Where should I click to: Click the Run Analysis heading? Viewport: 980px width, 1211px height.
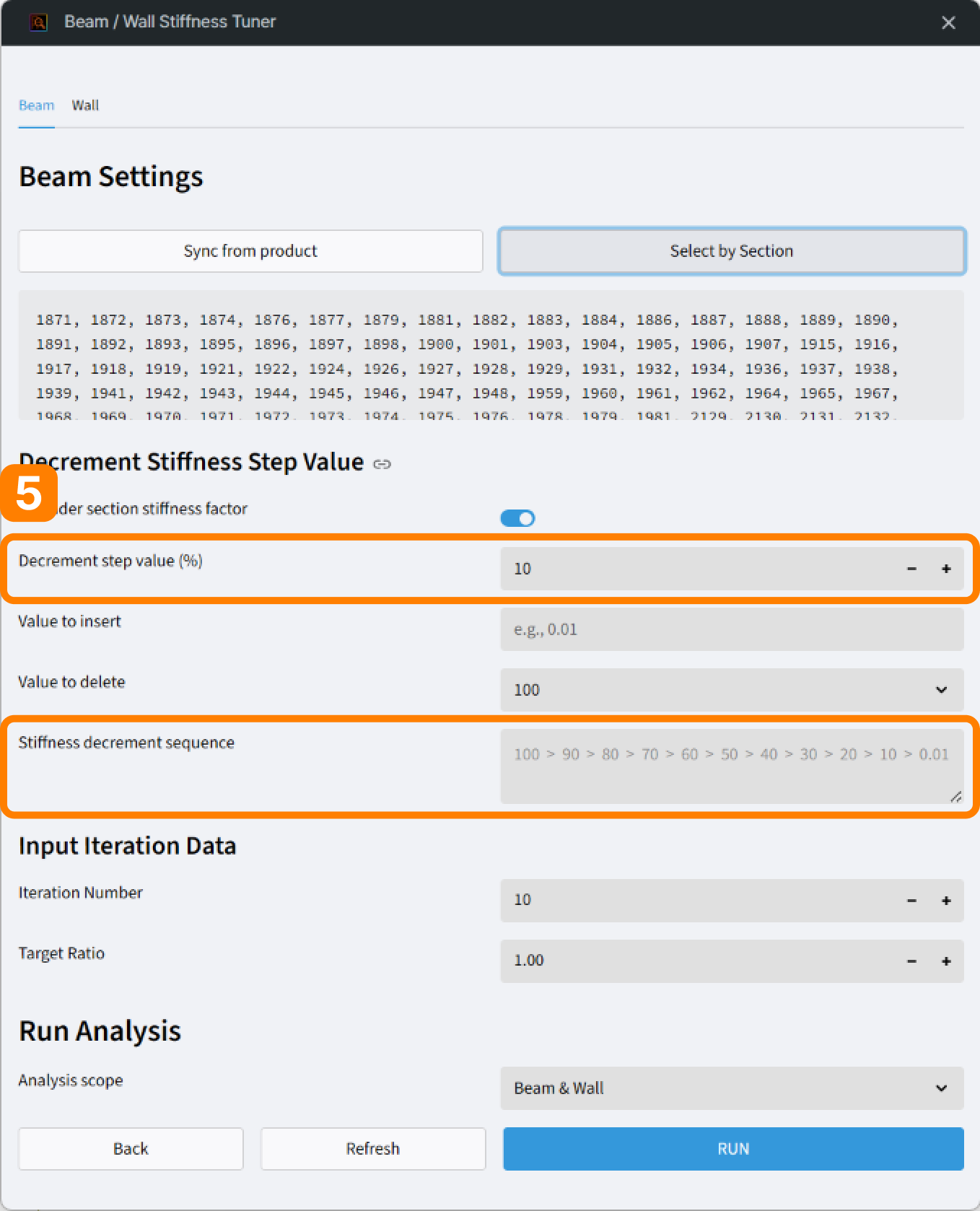(x=100, y=1031)
